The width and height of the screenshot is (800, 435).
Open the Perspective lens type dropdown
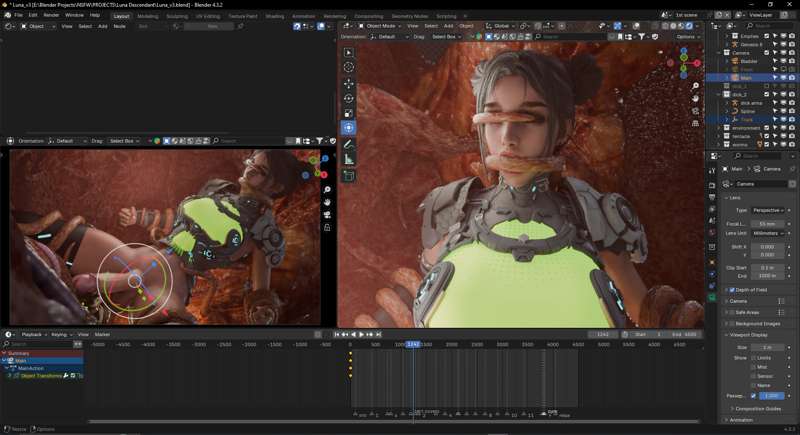click(x=768, y=210)
